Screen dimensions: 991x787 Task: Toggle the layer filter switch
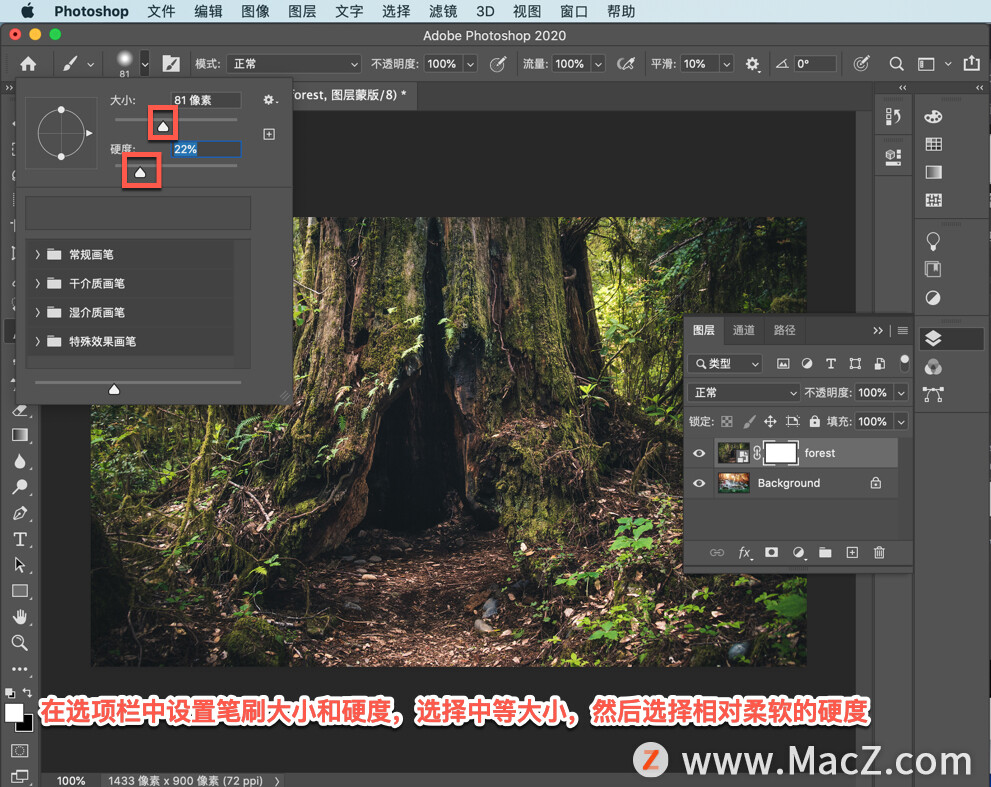pos(904,362)
